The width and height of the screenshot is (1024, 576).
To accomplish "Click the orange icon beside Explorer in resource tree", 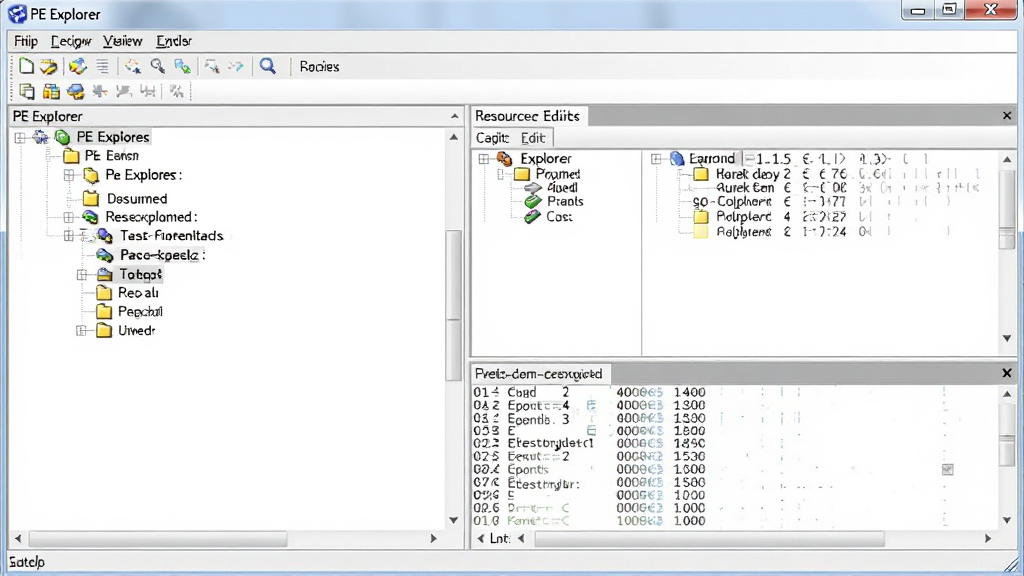I will pos(504,159).
